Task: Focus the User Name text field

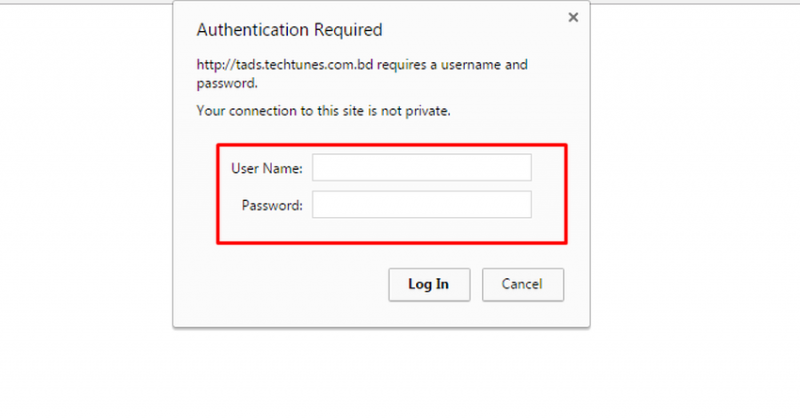Action: pos(421,168)
